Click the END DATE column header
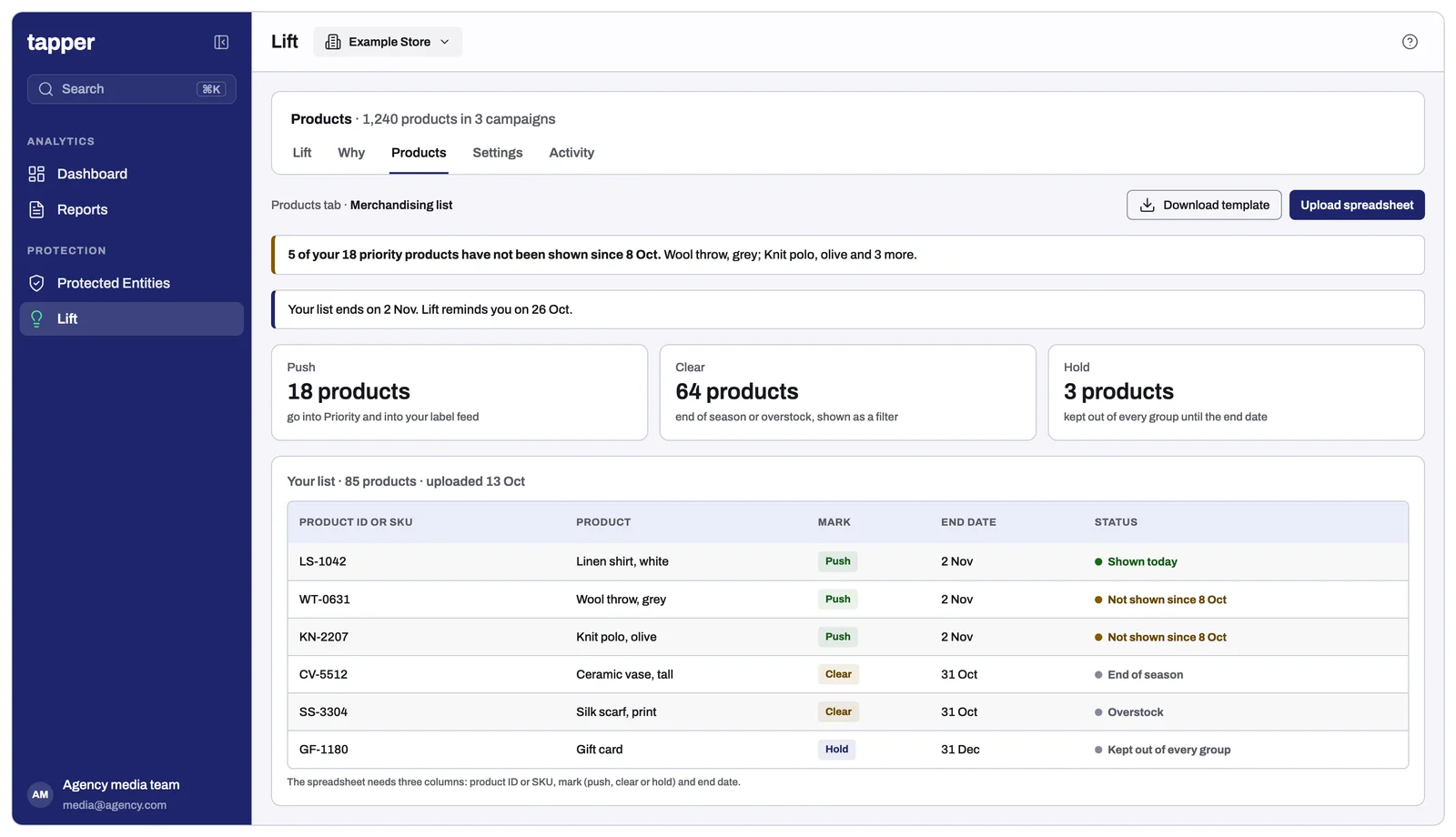 968,522
